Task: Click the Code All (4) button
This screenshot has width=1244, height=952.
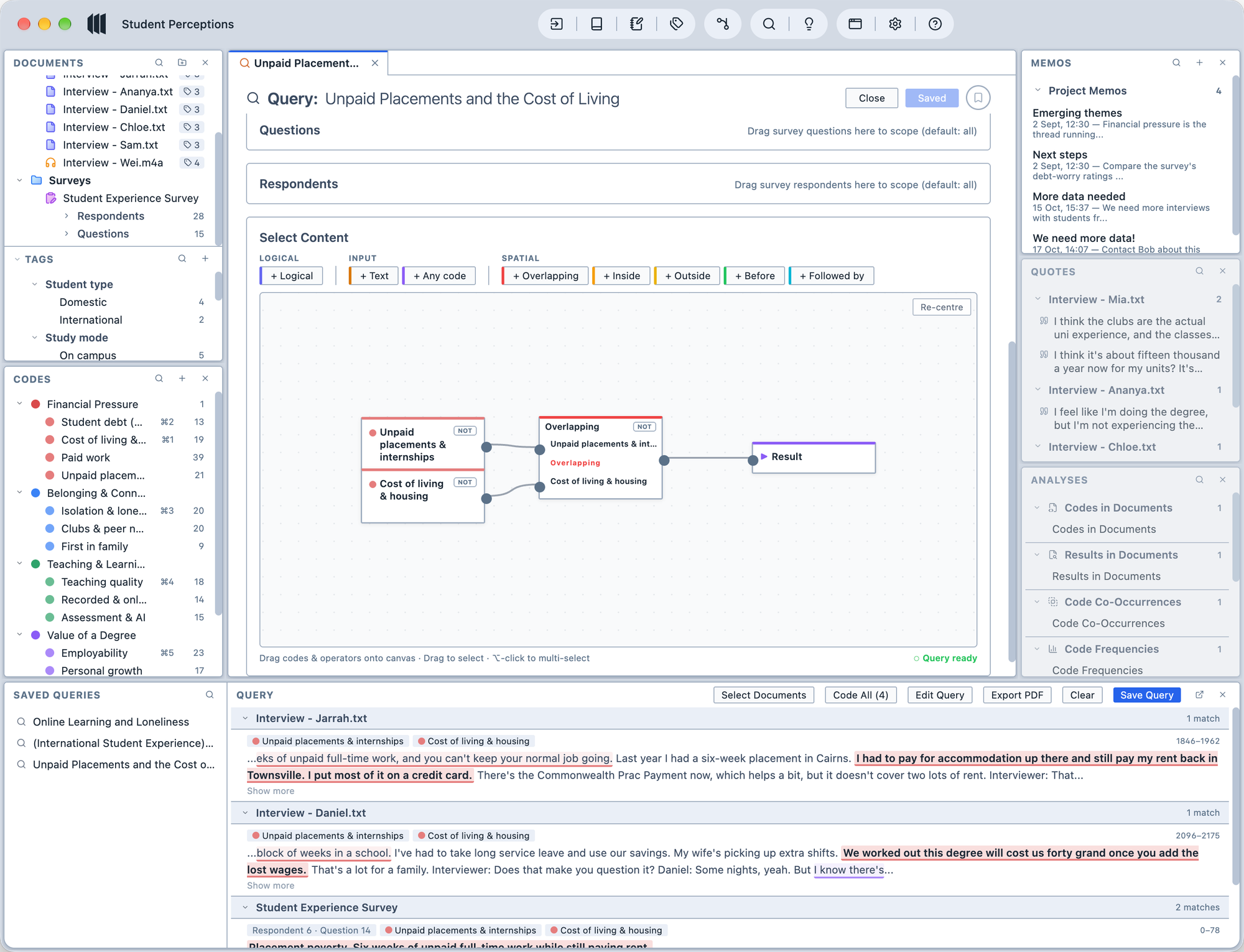Action: [860, 695]
